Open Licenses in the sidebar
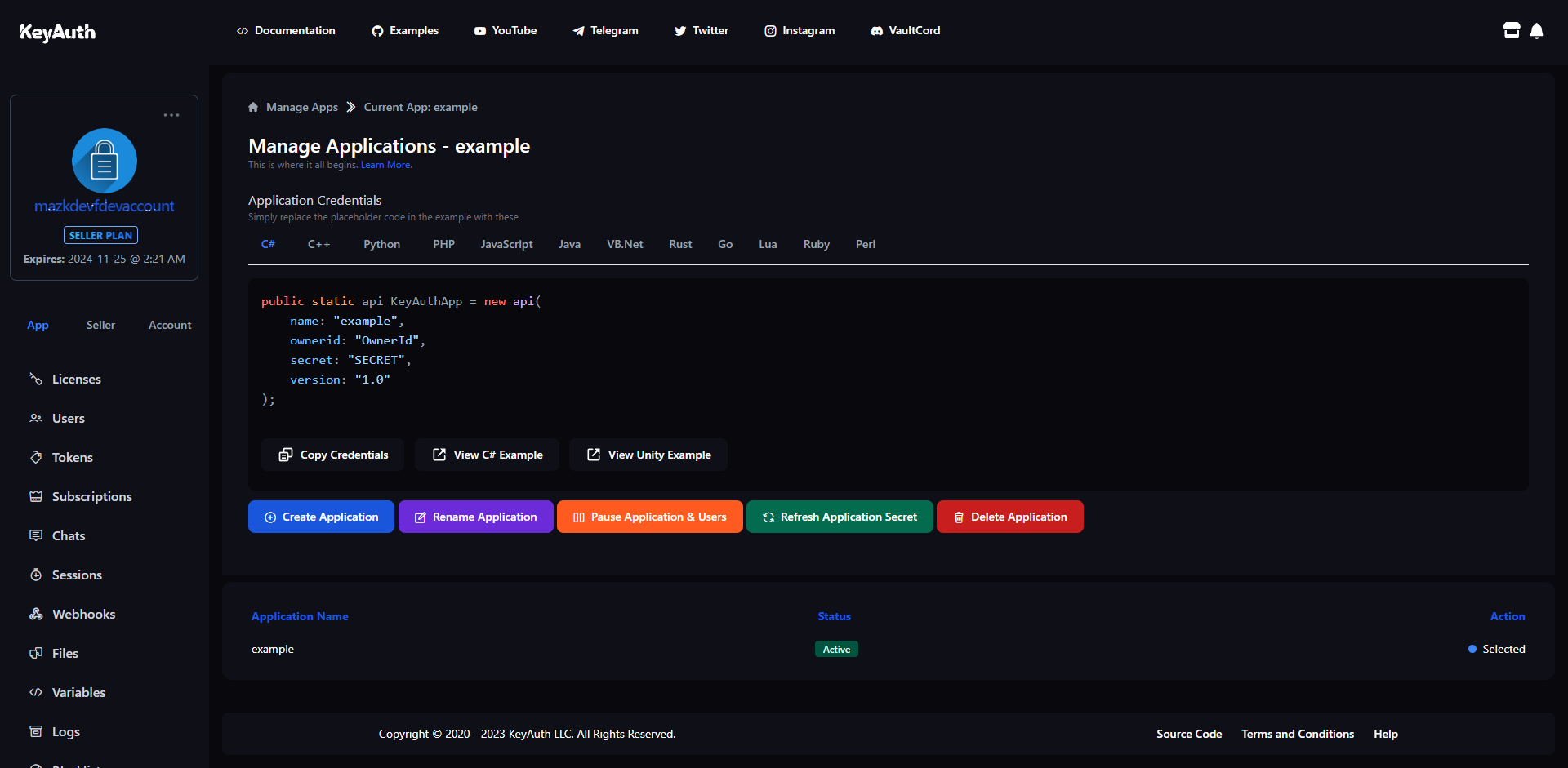Viewport: 1568px width, 768px height. (x=76, y=380)
